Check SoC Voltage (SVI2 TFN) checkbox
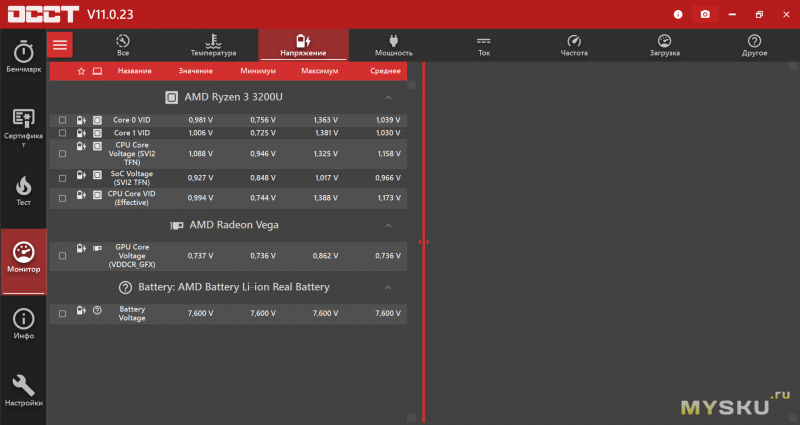 point(62,178)
